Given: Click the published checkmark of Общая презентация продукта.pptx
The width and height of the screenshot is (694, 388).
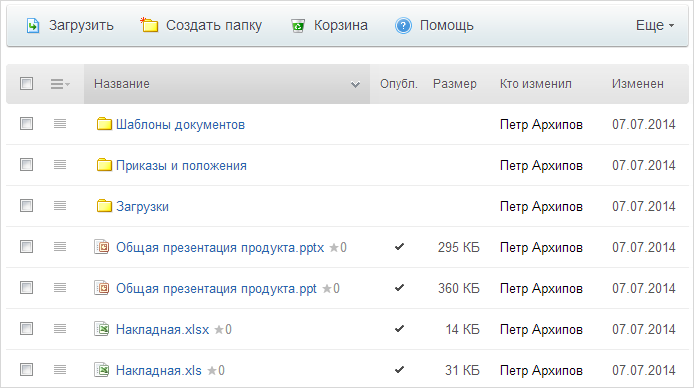Looking at the screenshot, I should click(399, 246).
